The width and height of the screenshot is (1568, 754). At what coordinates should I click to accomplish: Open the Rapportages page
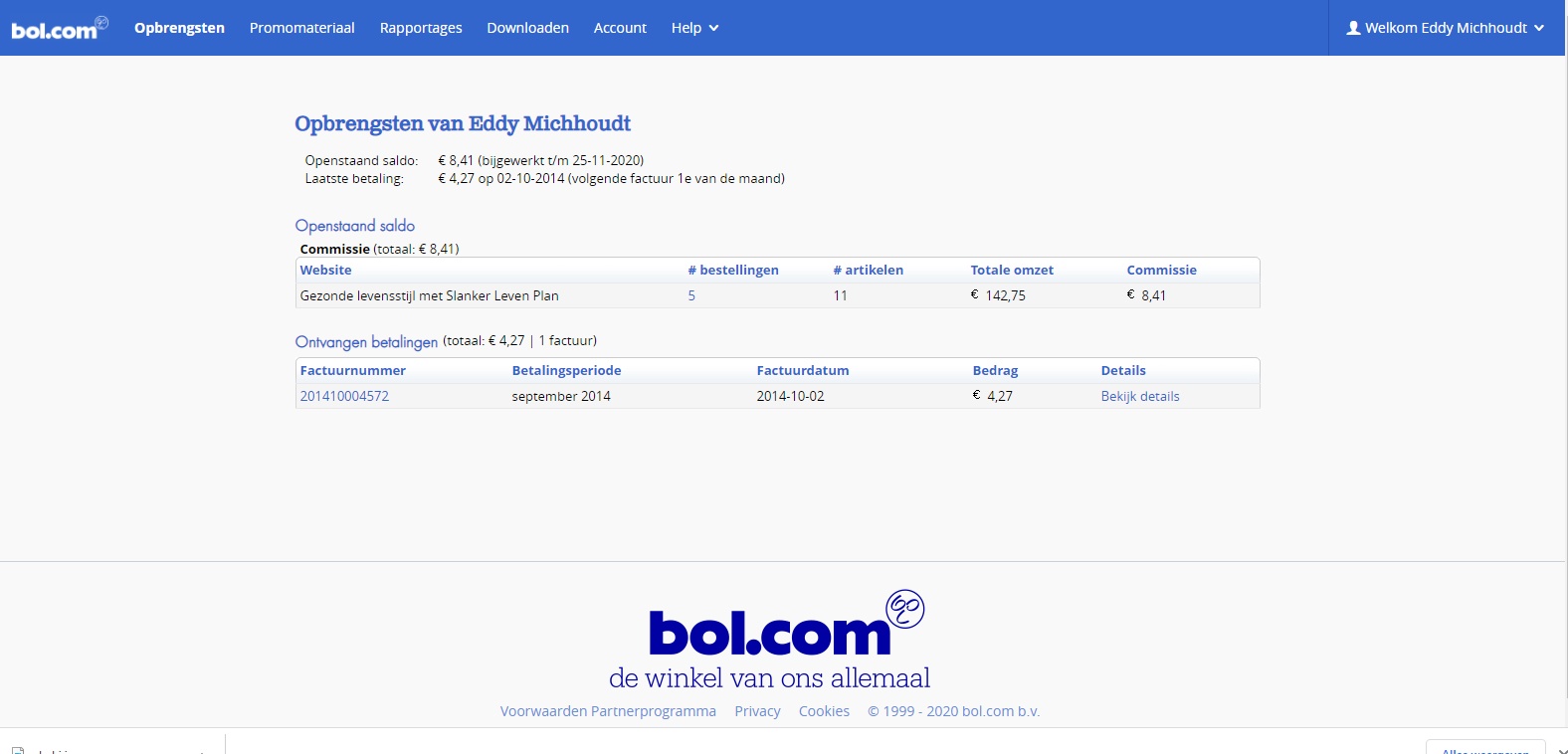421,28
